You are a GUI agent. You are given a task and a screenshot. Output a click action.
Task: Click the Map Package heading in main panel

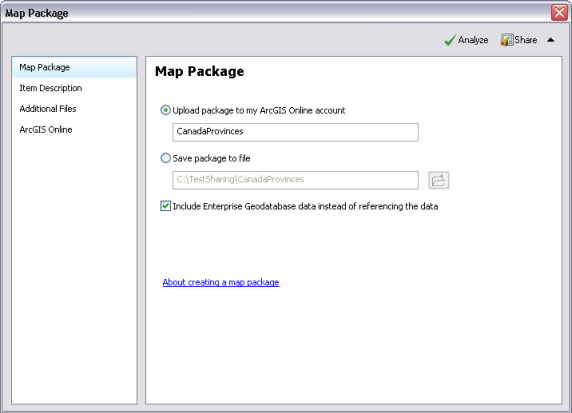coord(200,72)
